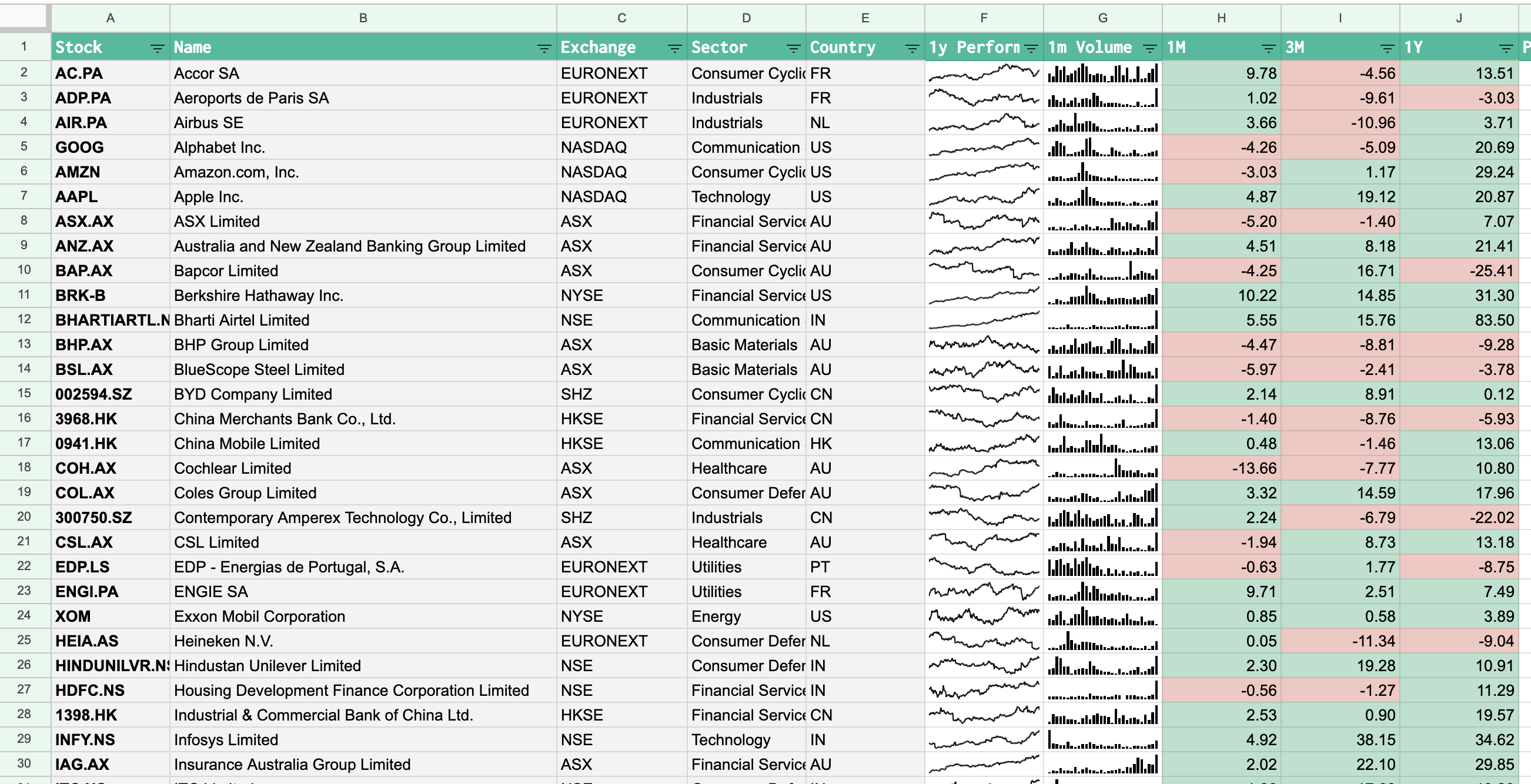Image resolution: width=1531 pixels, height=784 pixels.
Task: Select column C header
Action: tap(621, 18)
